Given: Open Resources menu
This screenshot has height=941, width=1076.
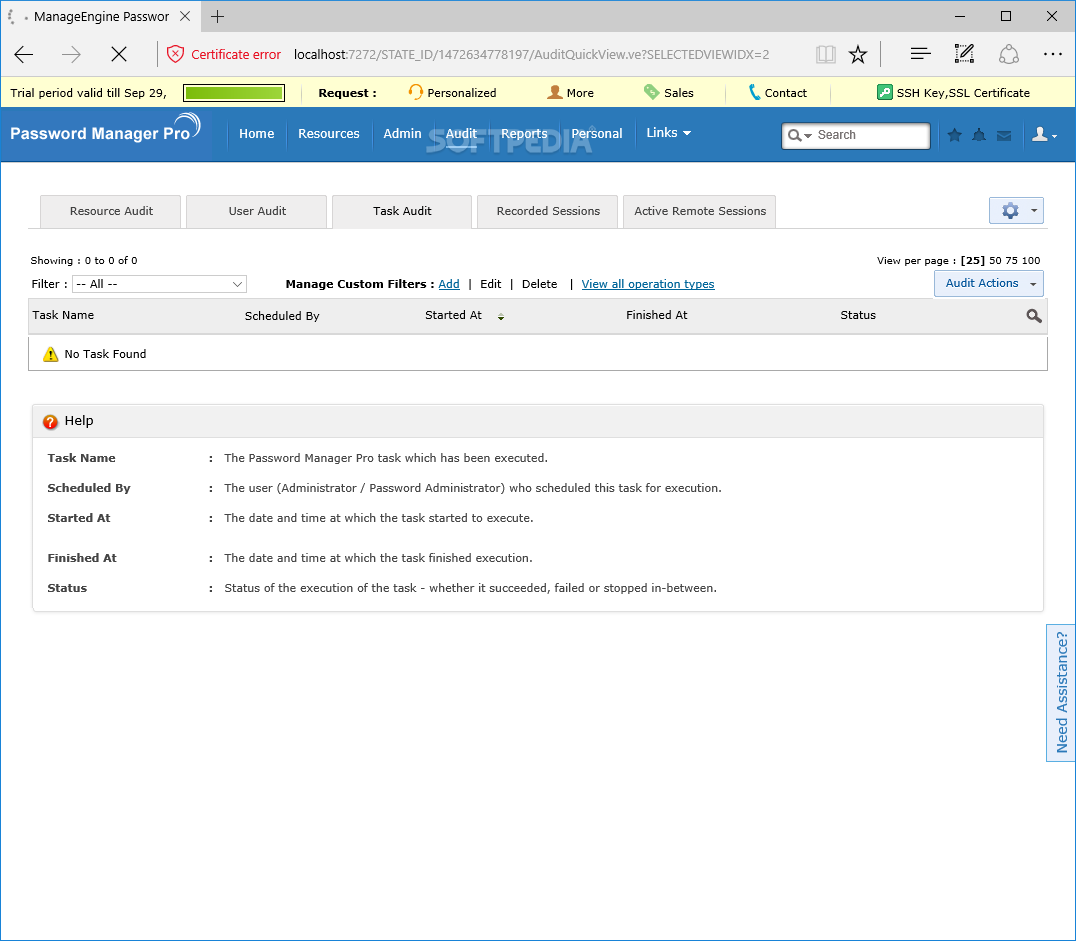Looking at the screenshot, I should (x=329, y=134).
